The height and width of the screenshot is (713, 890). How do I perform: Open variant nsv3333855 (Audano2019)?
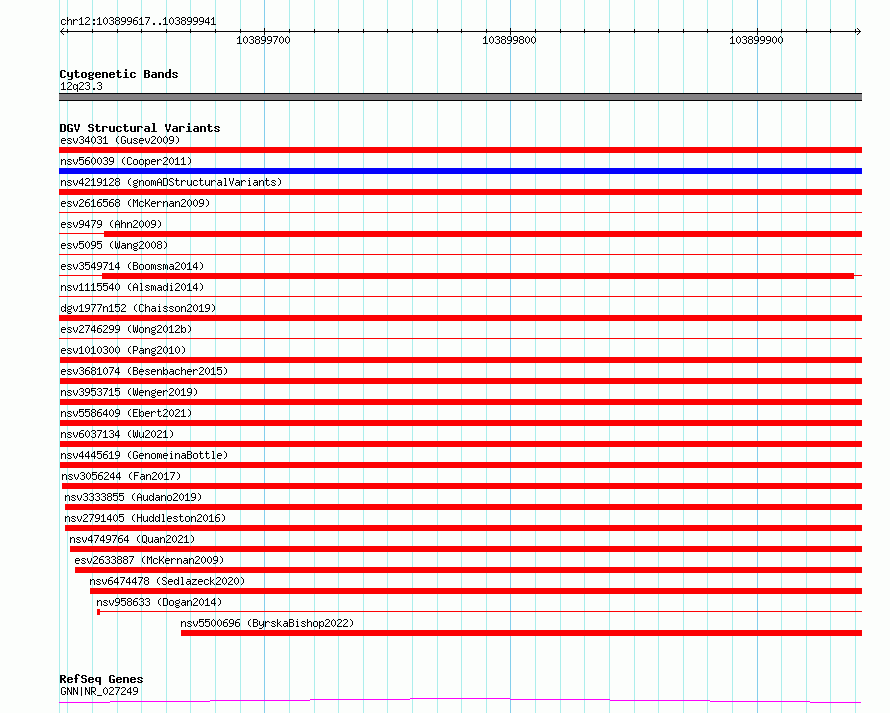133,497
